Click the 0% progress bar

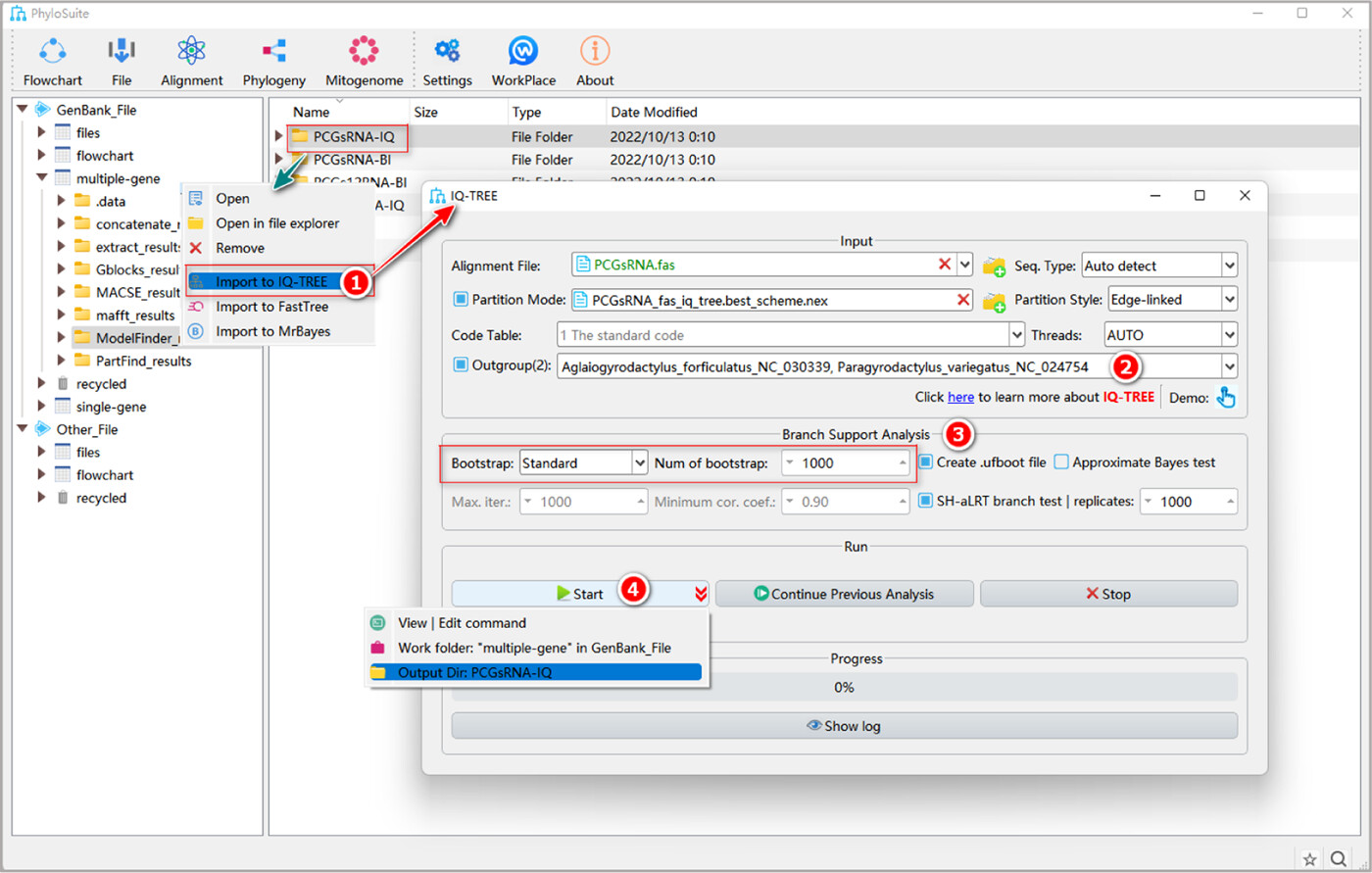[844, 687]
